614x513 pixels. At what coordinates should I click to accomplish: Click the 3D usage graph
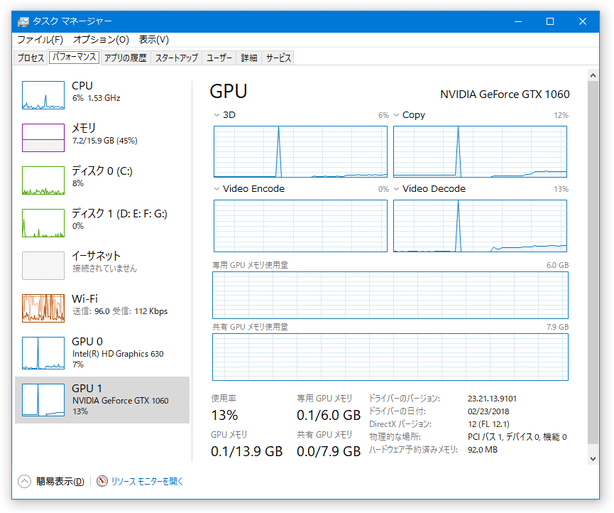300,152
